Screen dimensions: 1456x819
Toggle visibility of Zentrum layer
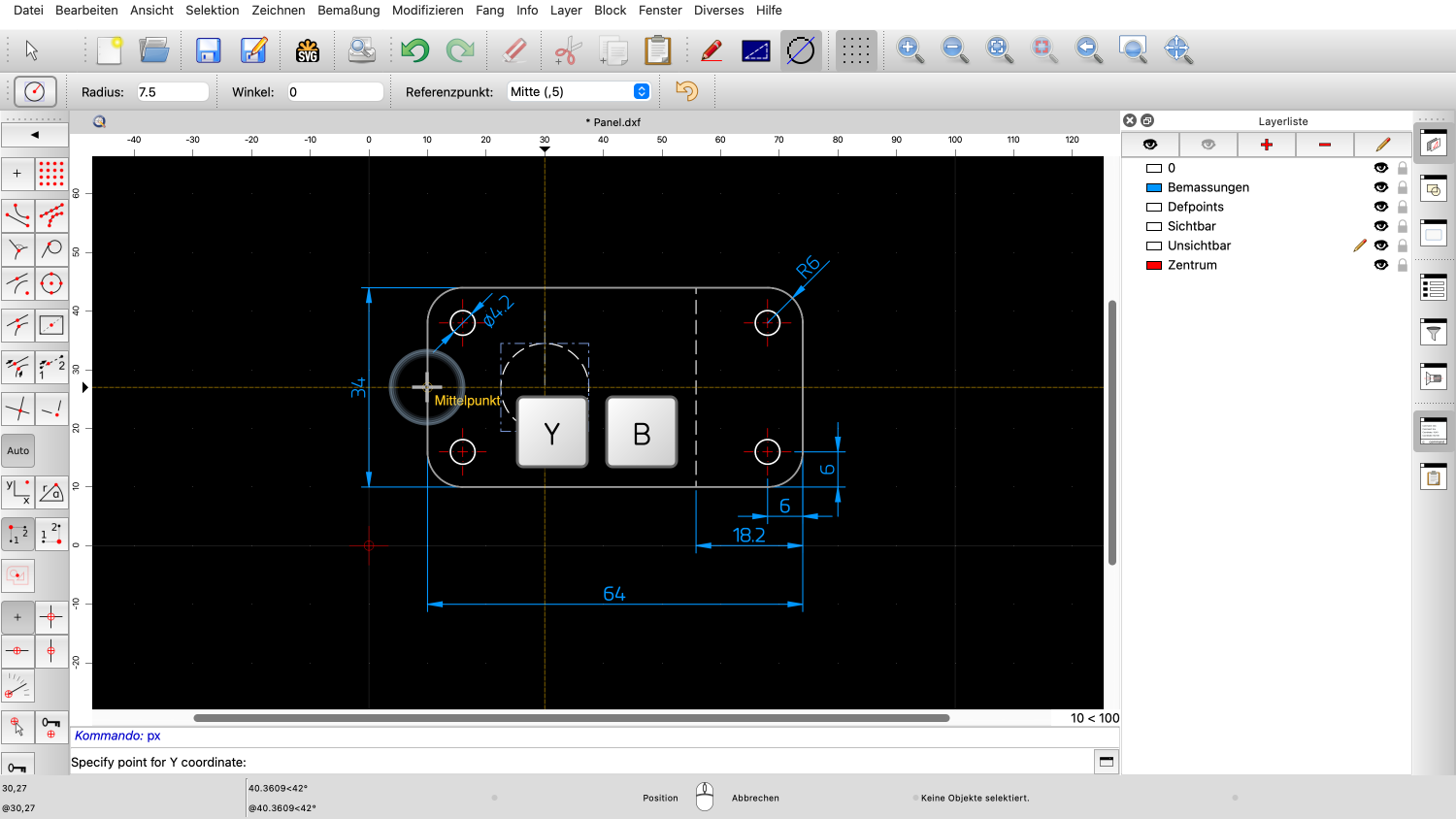point(1381,265)
